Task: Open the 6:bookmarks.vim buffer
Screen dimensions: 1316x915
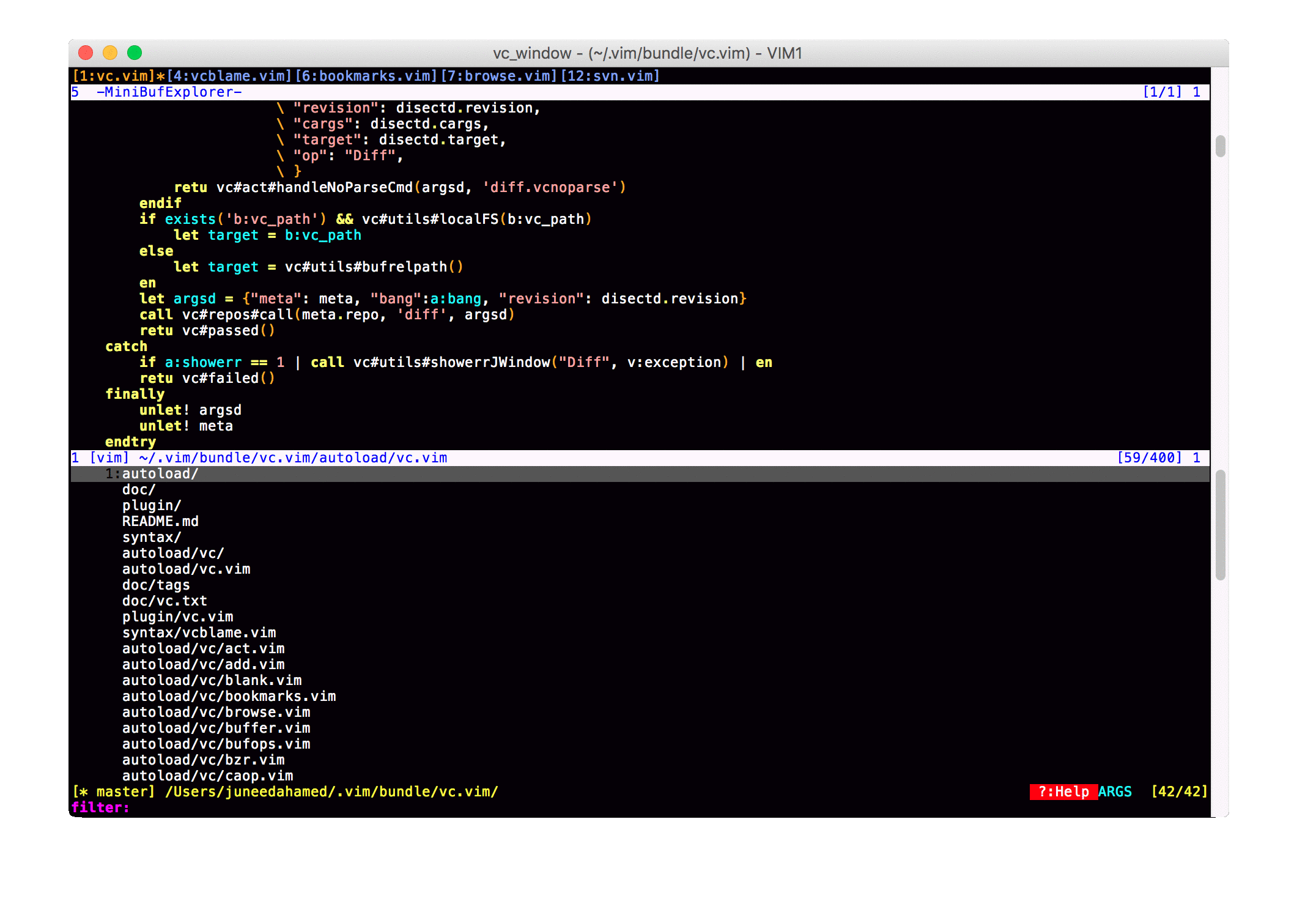Action: [x=364, y=76]
